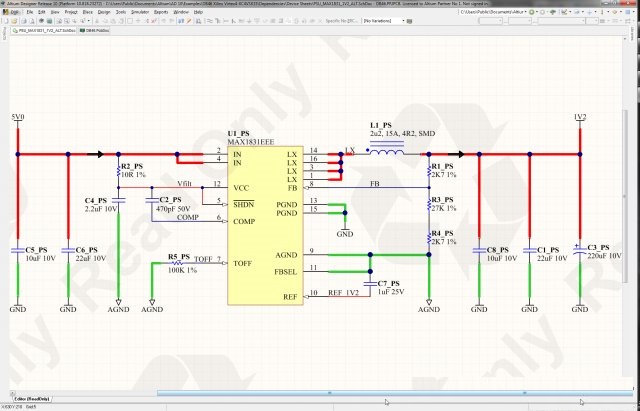Click the Vfilt net label
Image resolution: width=640 pixels, height=411 pixels.
tap(184, 184)
